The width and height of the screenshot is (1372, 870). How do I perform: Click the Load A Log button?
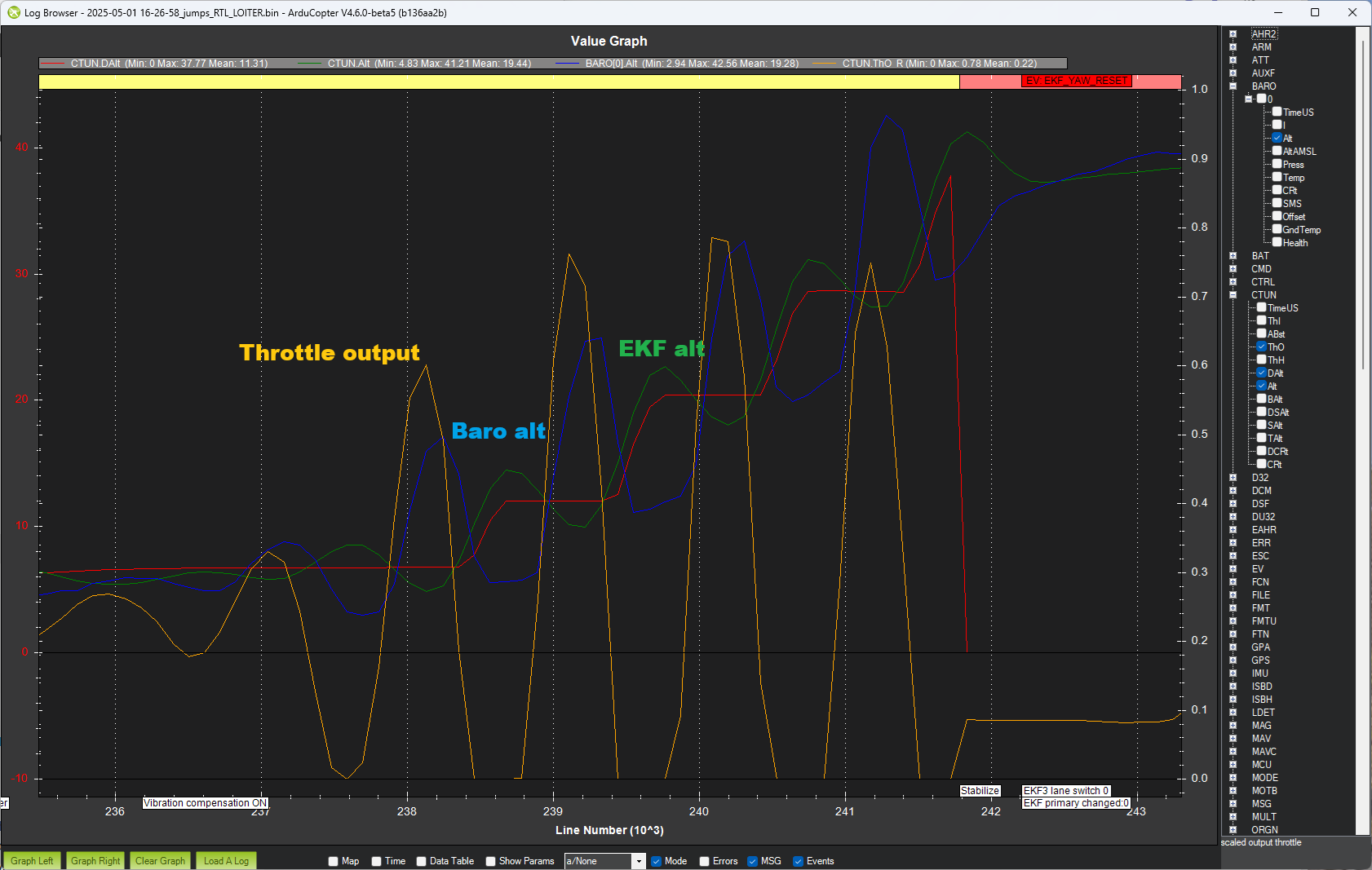pyautogui.click(x=226, y=861)
